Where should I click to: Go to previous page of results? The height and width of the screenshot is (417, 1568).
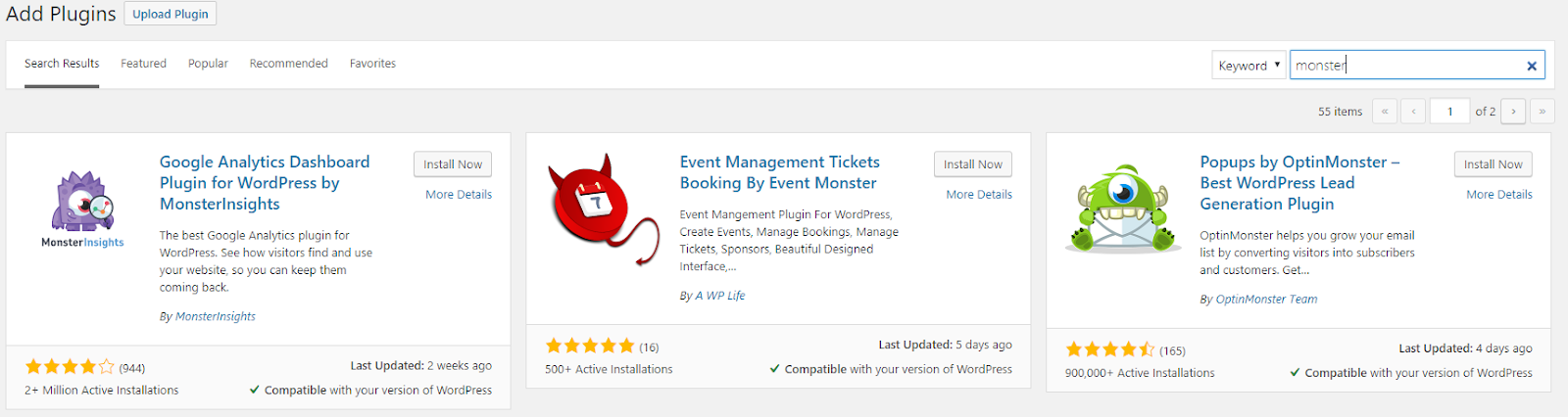point(1413,112)
